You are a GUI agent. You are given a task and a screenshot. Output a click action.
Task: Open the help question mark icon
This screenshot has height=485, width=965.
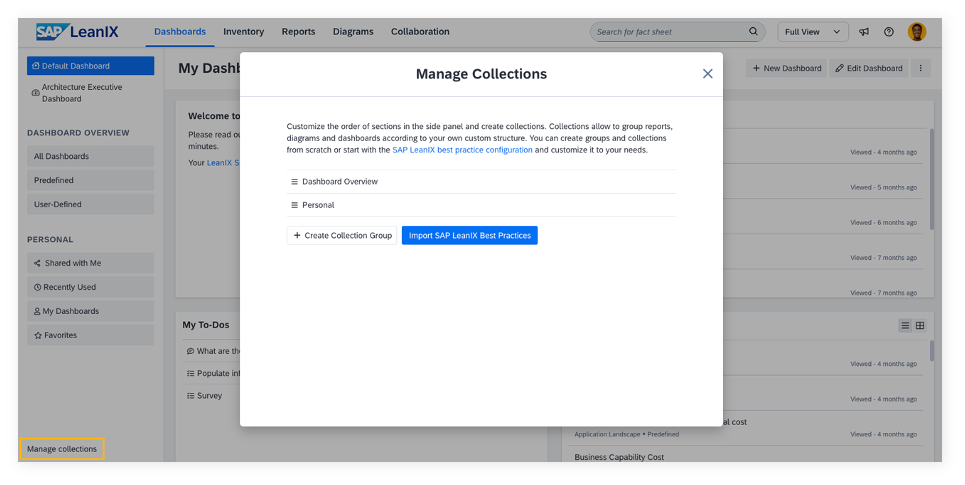889,32
